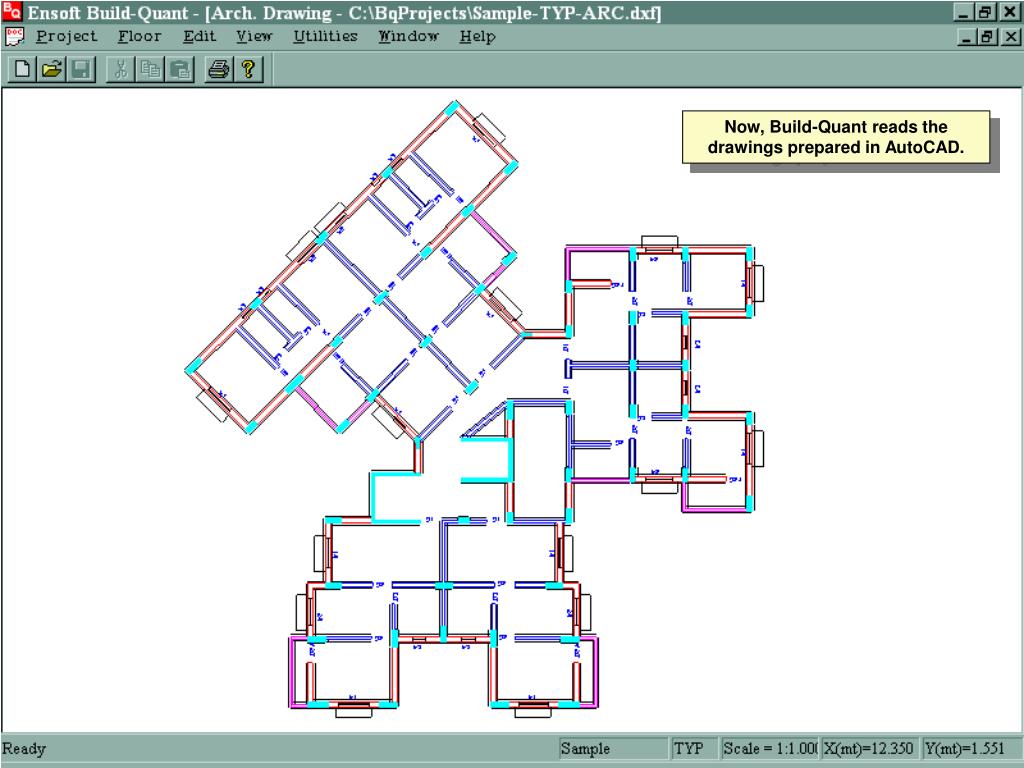
Task: Click the Y(mt)=1.551 coordinate readout
Action: [969, 748]
